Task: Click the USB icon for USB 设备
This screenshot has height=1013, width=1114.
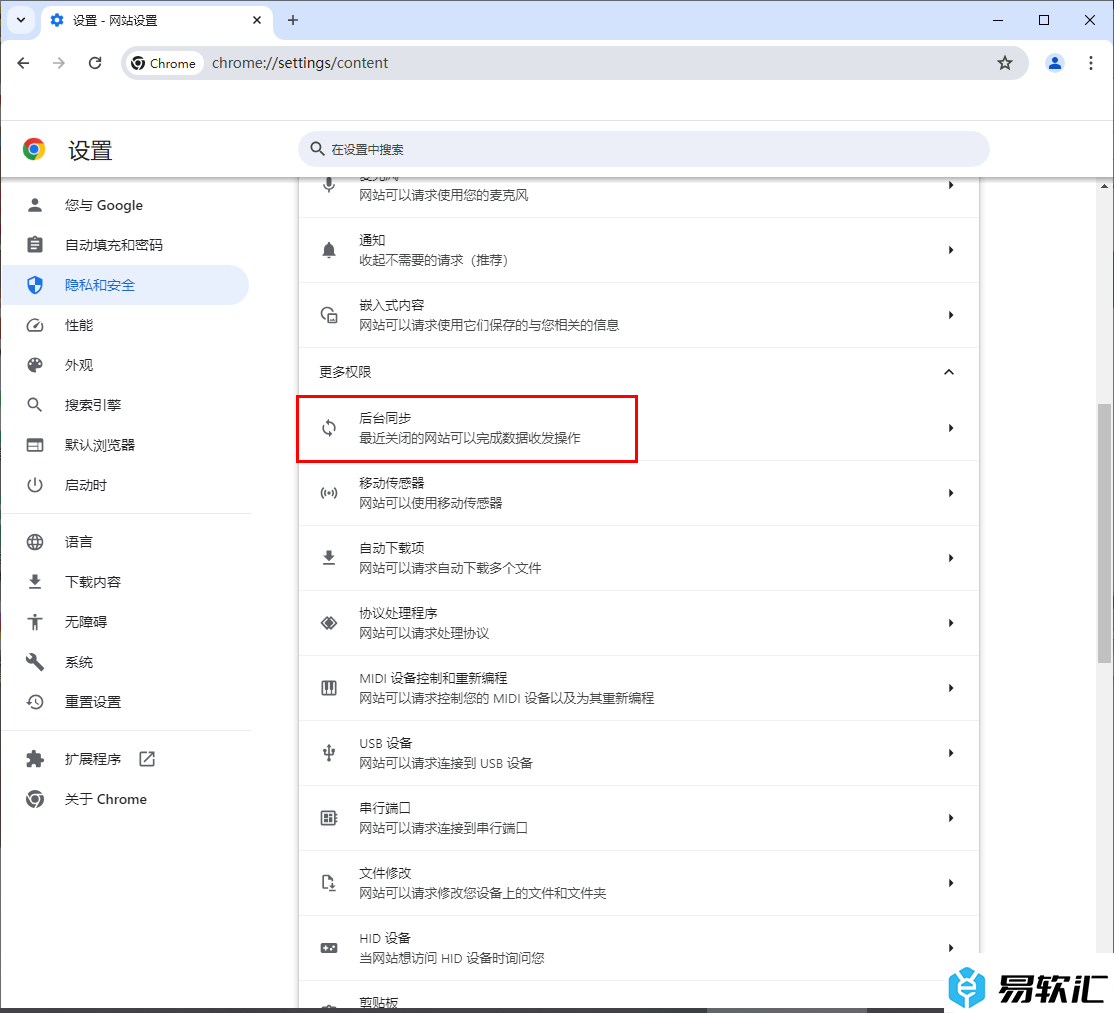Action: click(329, 753)
